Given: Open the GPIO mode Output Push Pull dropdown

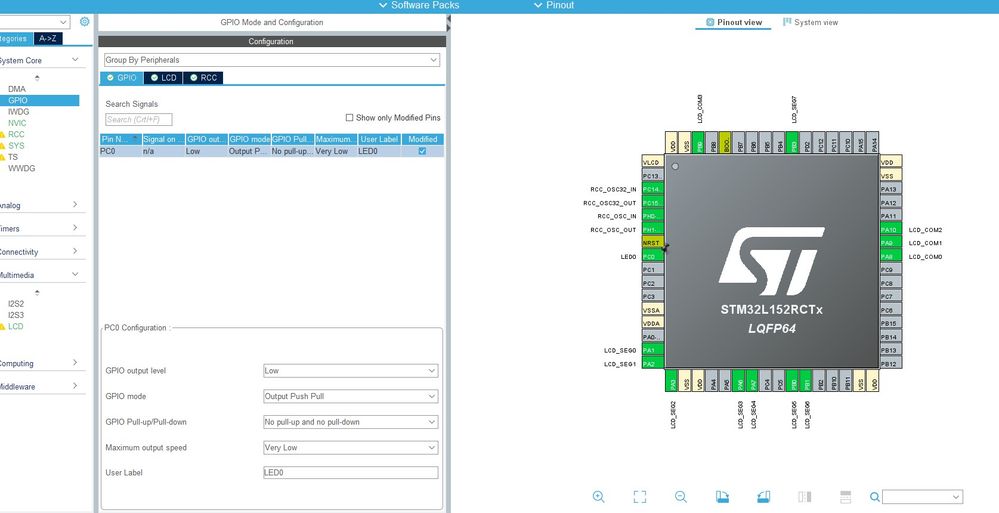Looking at the screenshot, I should point(350,396).
